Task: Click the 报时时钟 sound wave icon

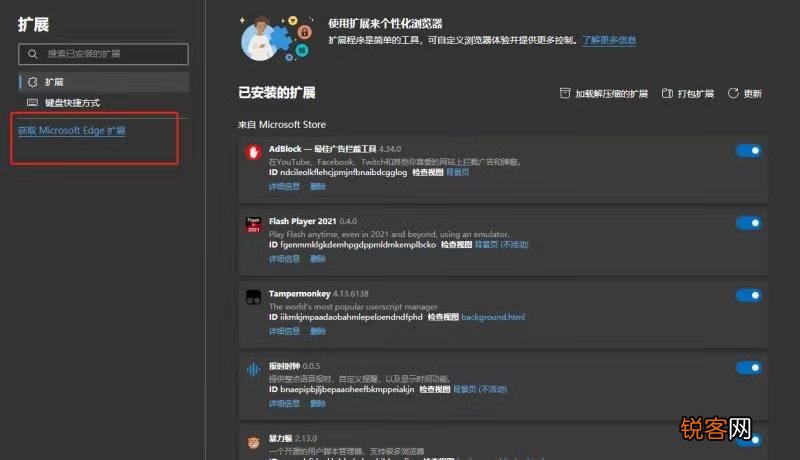Action: click(253, 369)
